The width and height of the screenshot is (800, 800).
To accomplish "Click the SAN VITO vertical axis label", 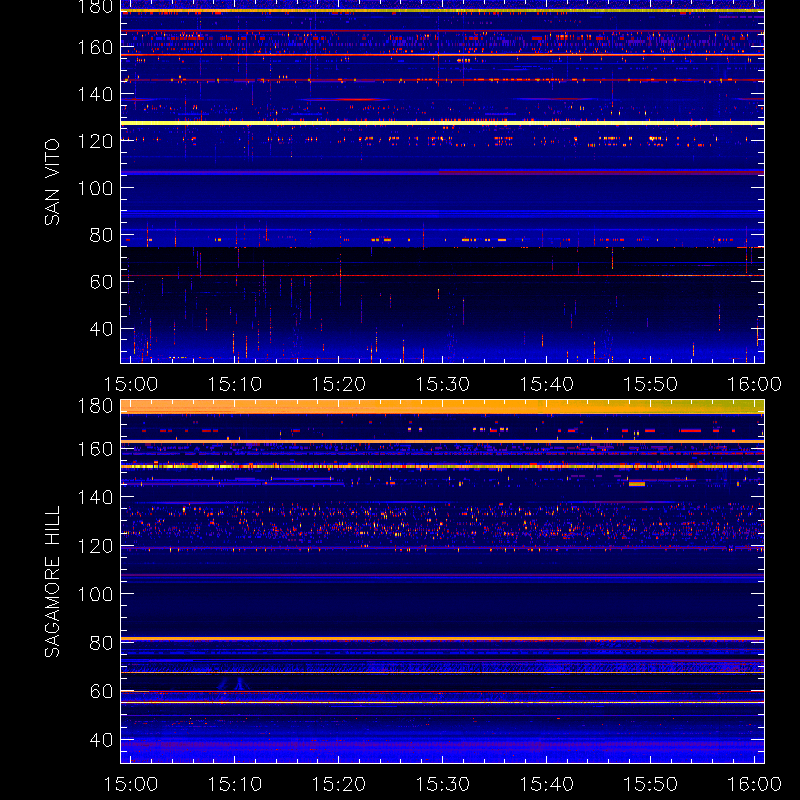I will [53, 182].
